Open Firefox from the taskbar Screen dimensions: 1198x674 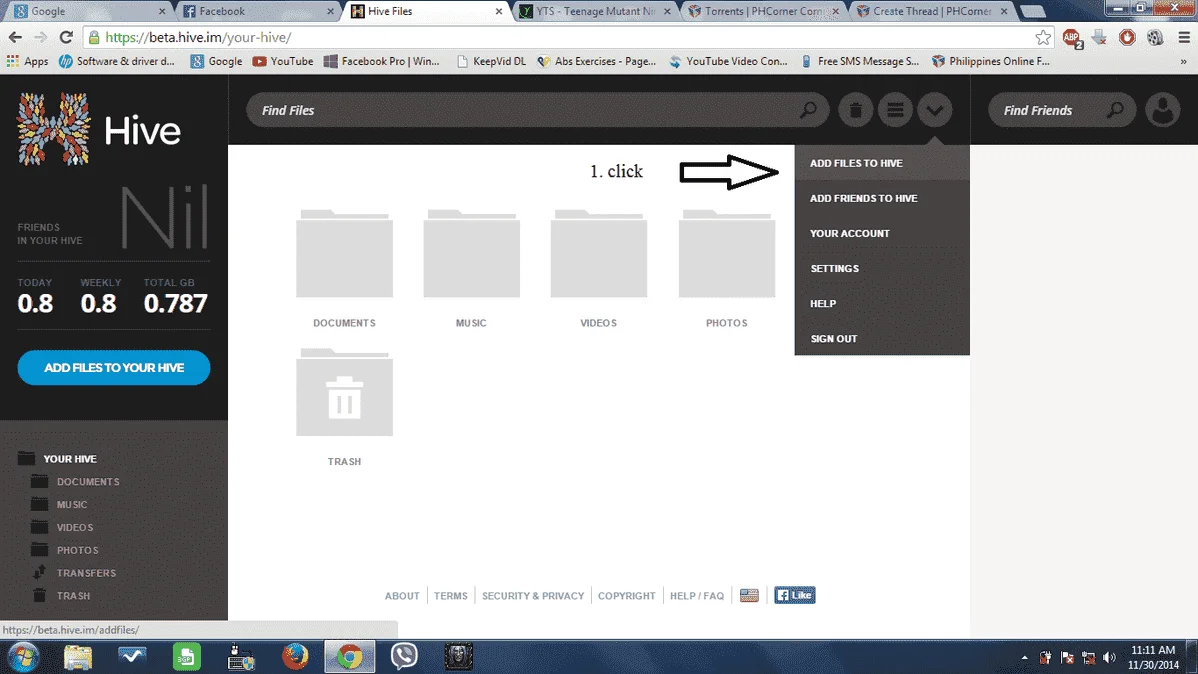tap(295, 656)
